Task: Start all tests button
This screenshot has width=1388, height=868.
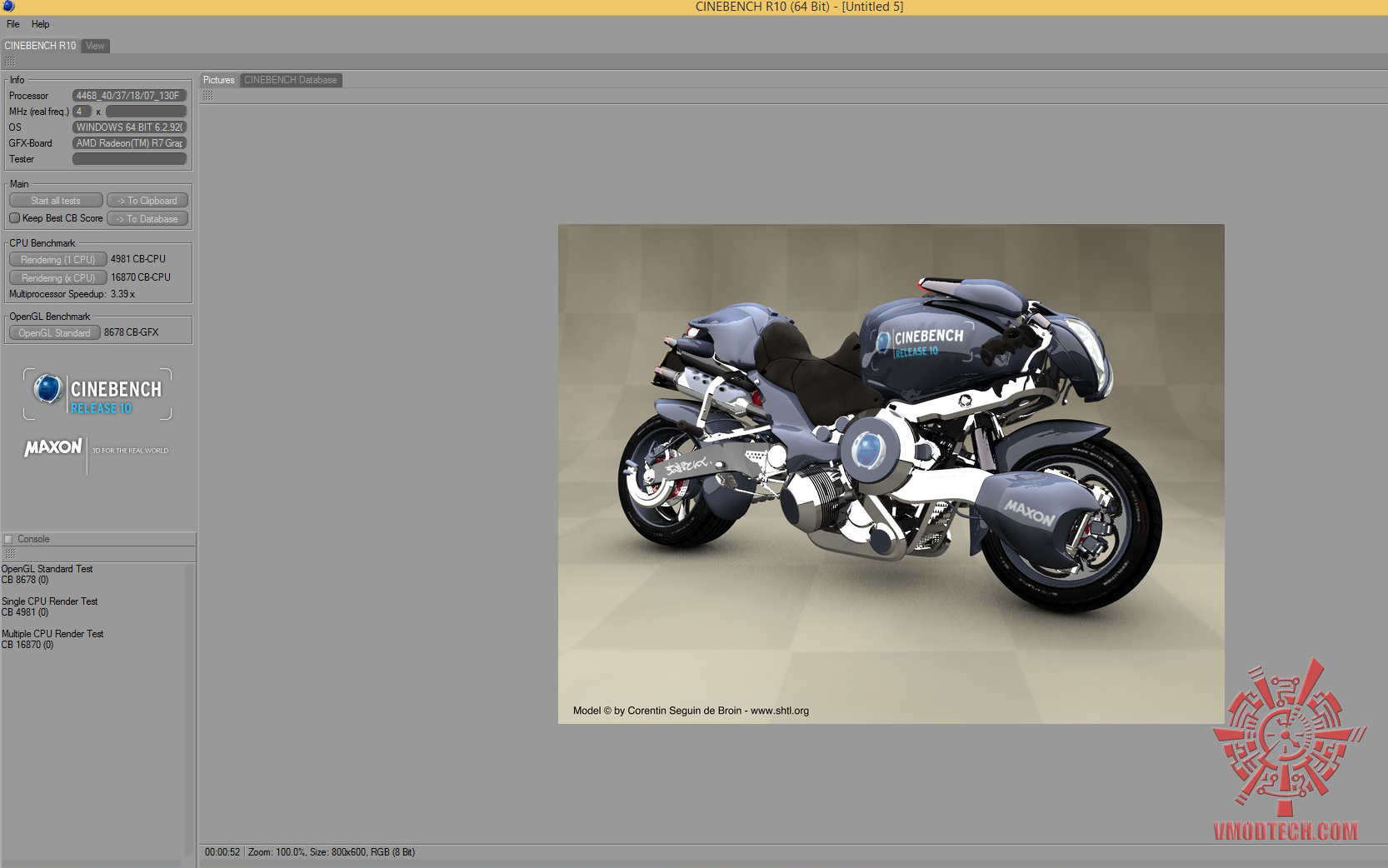Action: [56, 201]
